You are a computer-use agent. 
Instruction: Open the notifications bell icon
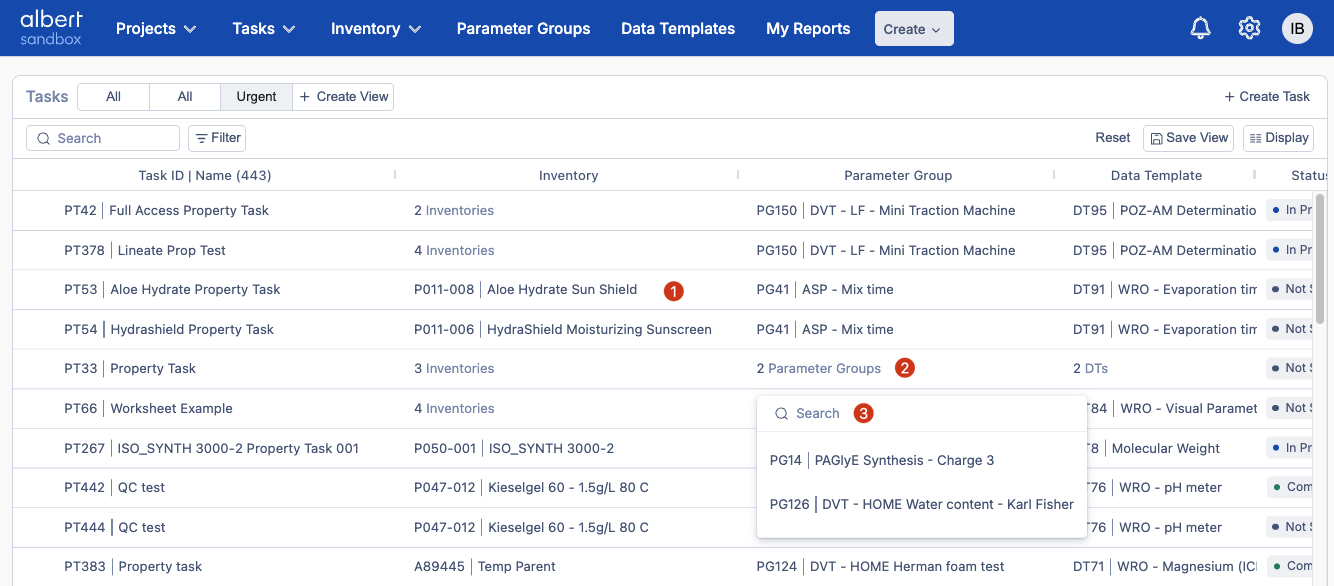[x=1200, y=29]
